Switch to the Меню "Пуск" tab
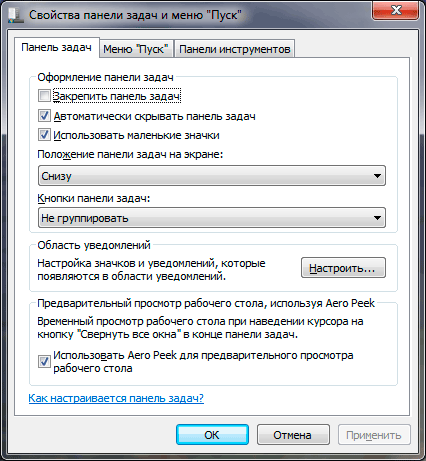This screenshot has height=461, width=426. 136,49
